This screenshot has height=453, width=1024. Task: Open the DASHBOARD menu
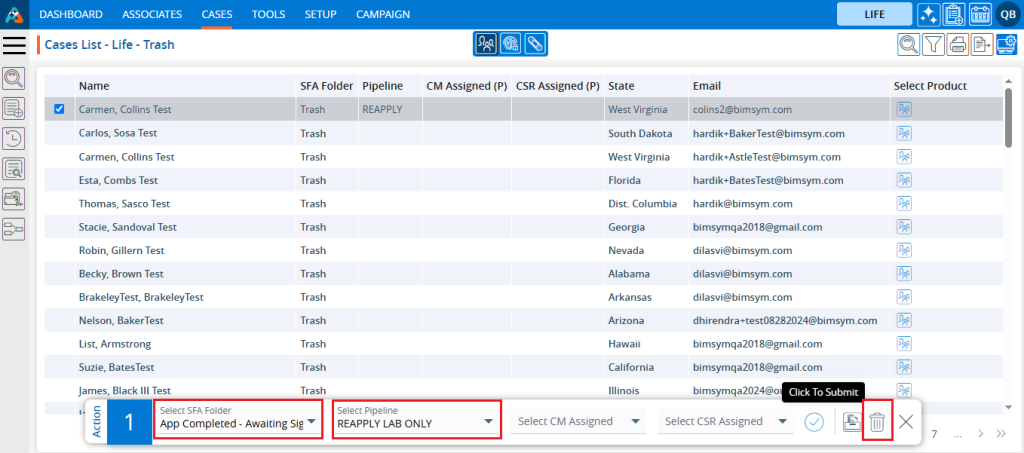coord(71,15)
